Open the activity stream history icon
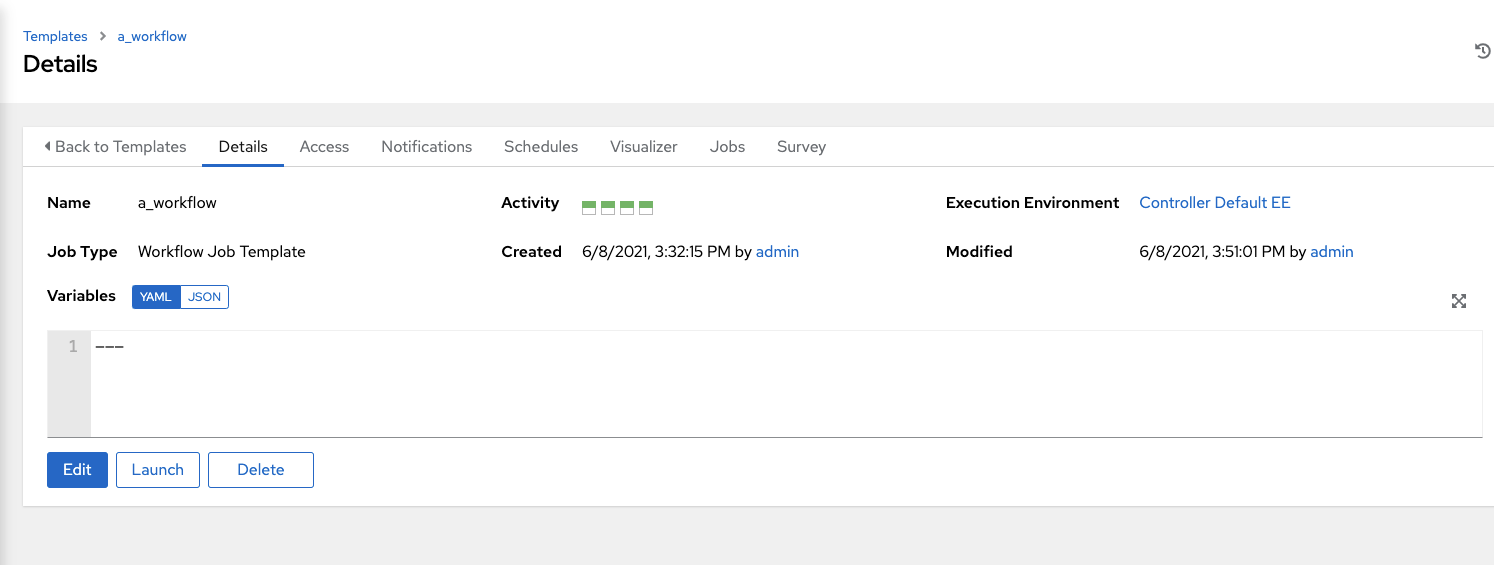This screenshot has height=565, width=1494. [x=1483, y=51]
